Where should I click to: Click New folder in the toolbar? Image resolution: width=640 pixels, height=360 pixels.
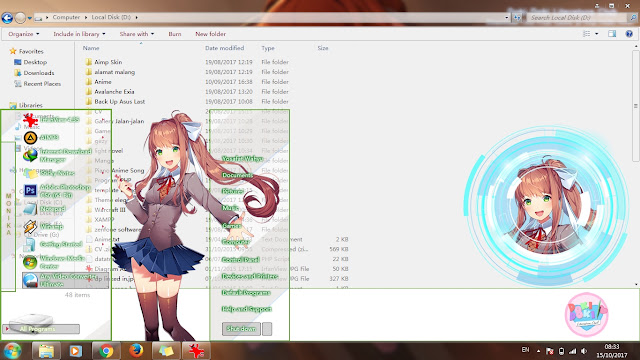(x=211, y=34)
